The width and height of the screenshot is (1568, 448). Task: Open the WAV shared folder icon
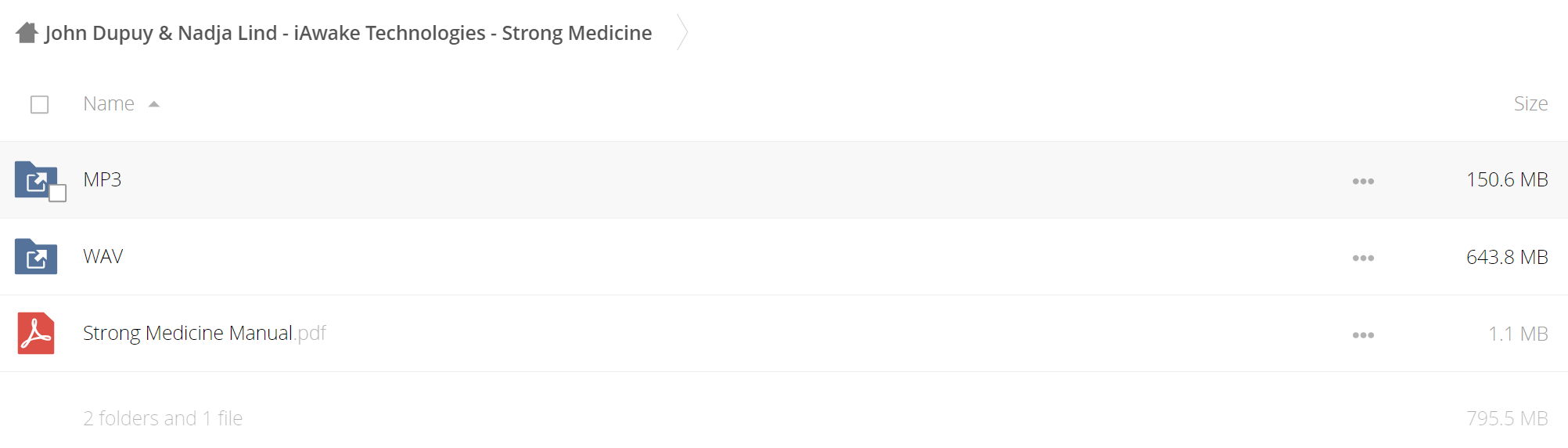tap(36, 256)
